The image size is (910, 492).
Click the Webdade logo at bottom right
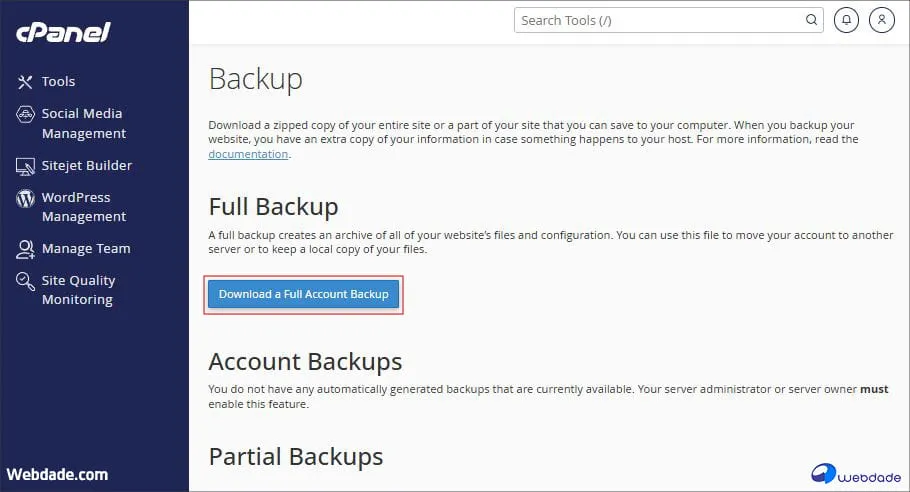coord(853,473)
